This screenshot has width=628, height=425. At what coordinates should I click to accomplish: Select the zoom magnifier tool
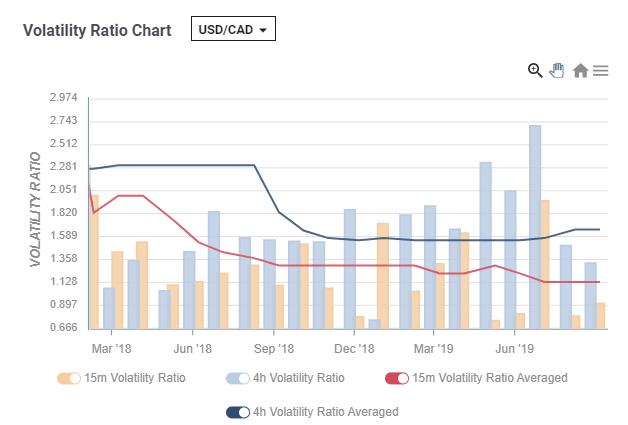pos(535,70)
